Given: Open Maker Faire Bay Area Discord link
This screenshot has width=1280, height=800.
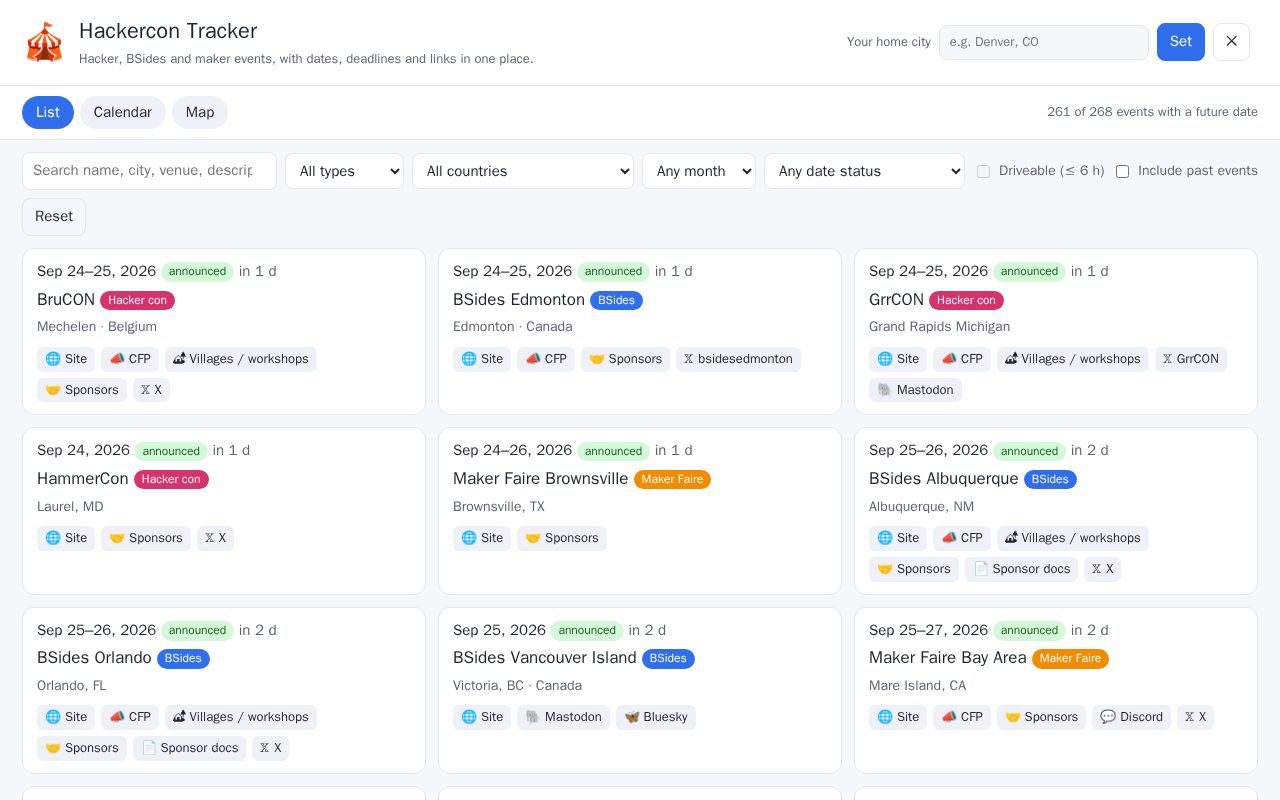Looking at the screenshot, I should (x=1131, y=717).
